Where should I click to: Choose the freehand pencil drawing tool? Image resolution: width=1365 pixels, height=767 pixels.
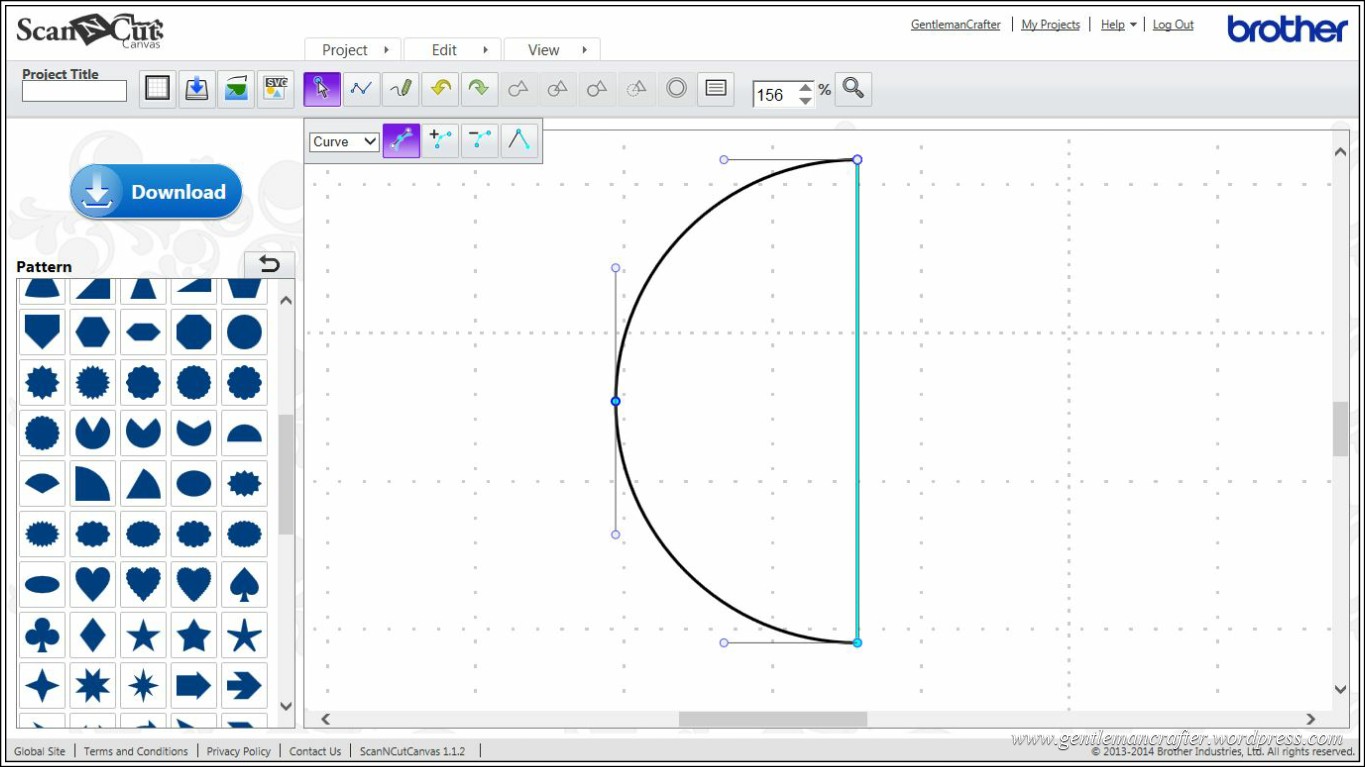[x=401, y=89]
